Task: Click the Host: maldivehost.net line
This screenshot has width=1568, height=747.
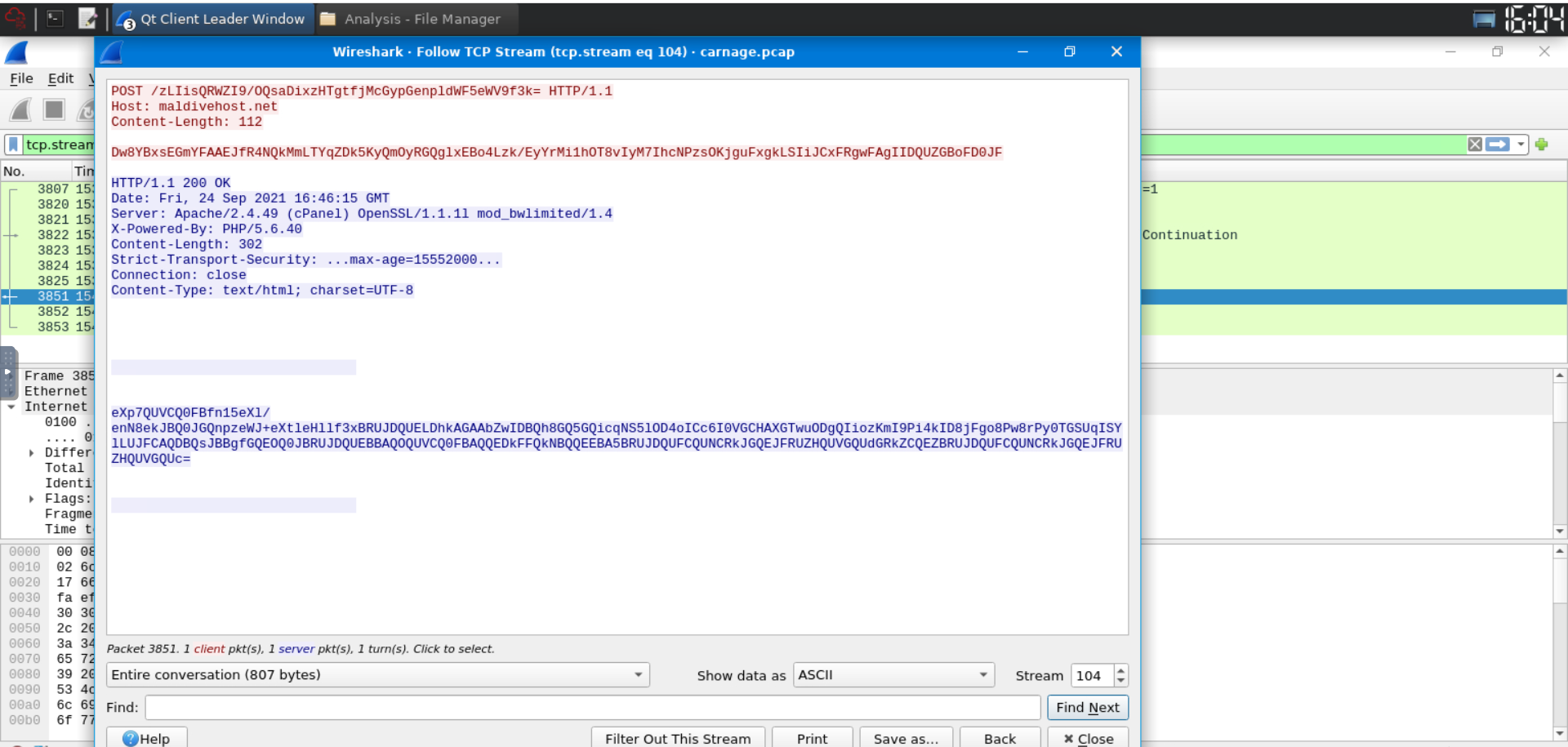Action: click(194, 106)
